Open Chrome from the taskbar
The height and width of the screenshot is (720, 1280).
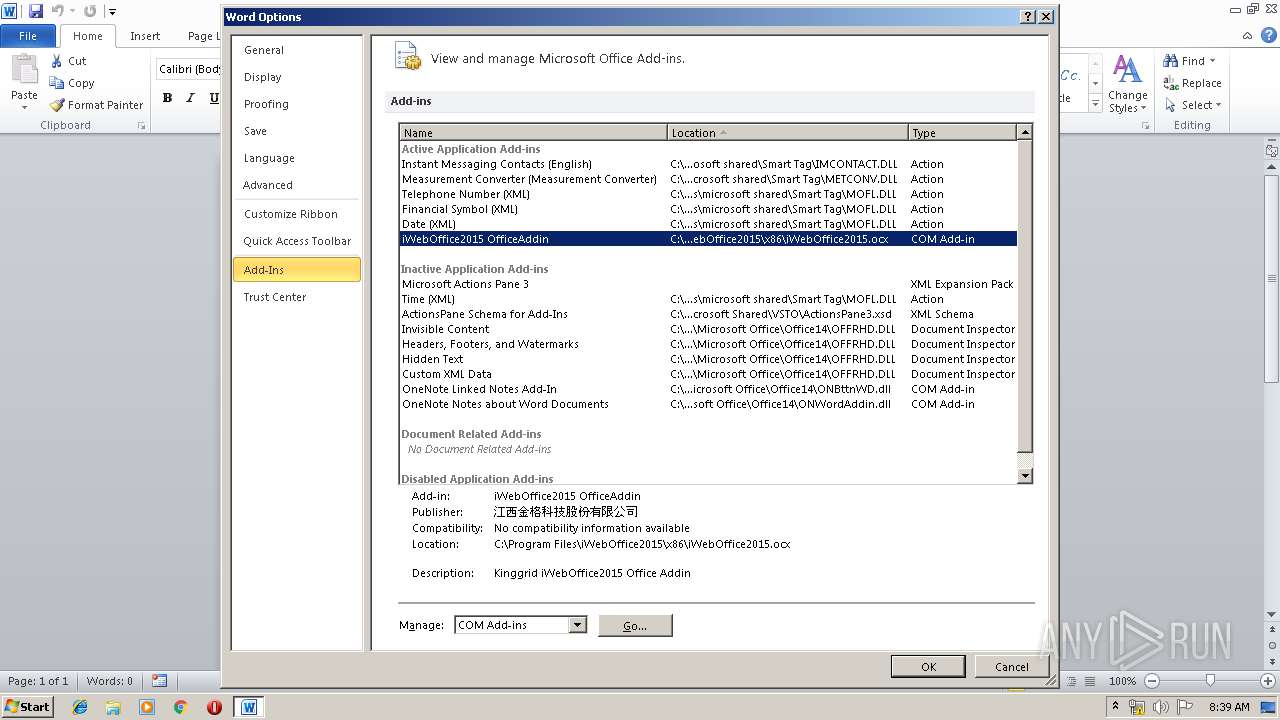[x=180, y=707]
